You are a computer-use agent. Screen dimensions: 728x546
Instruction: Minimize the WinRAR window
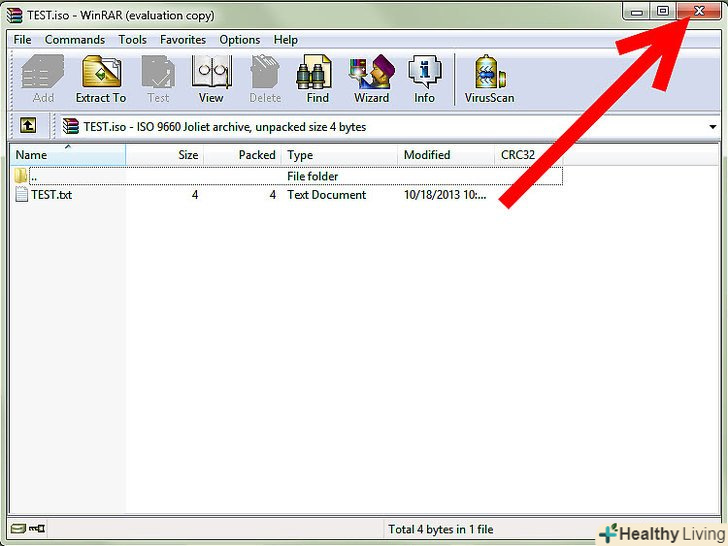point(637,11)
